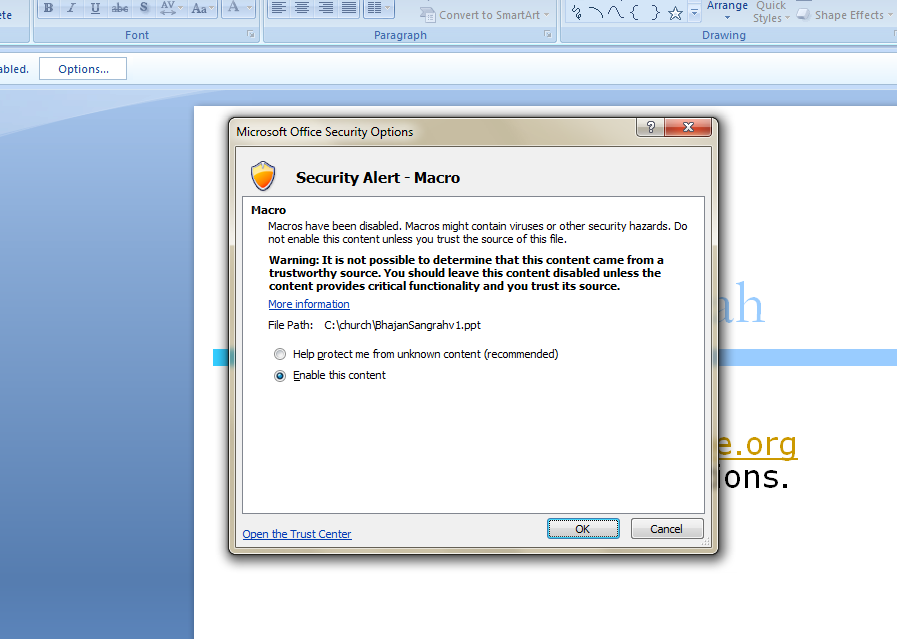897x639 pixels.
Task: Click the Options... button in message bar
Action: pos(83,69)
